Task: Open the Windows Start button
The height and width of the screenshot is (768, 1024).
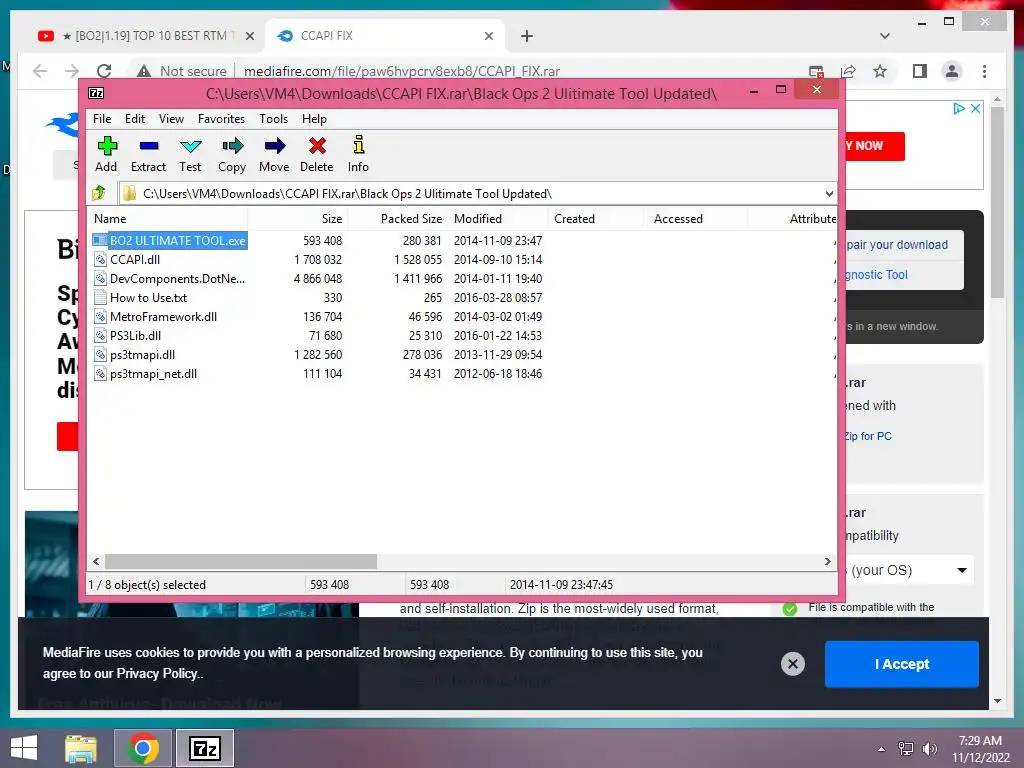Action: [24, 748]
